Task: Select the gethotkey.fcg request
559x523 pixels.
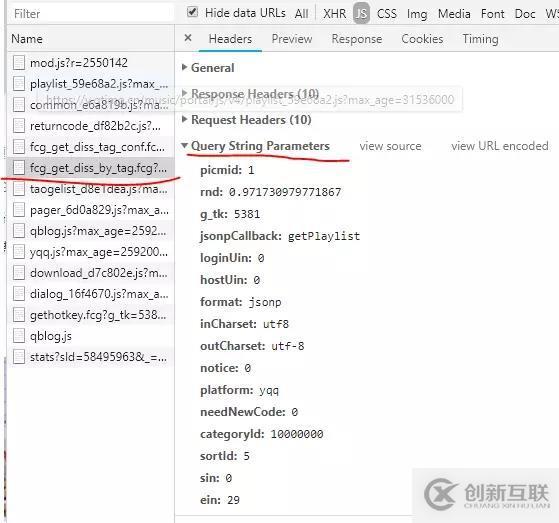Action: coord(91,314)
